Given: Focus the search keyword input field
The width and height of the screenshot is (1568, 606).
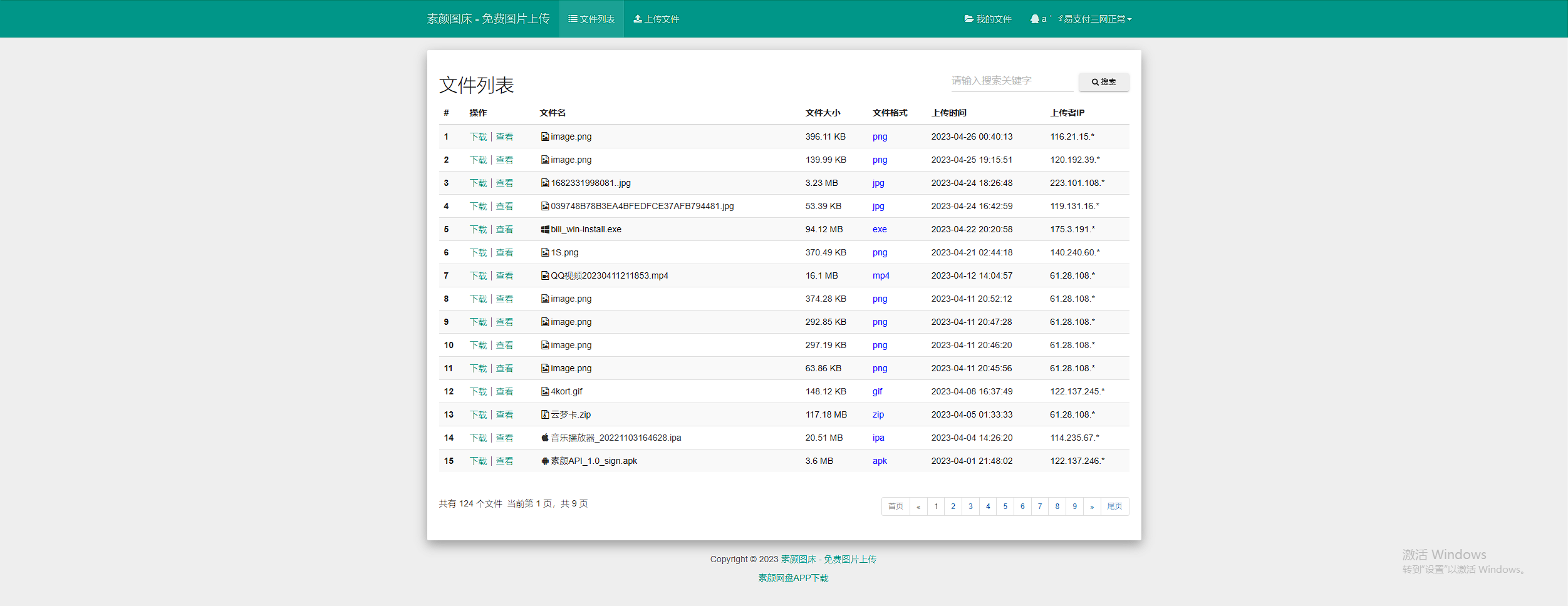Looking at the screenshot, I should [1011, 81].
